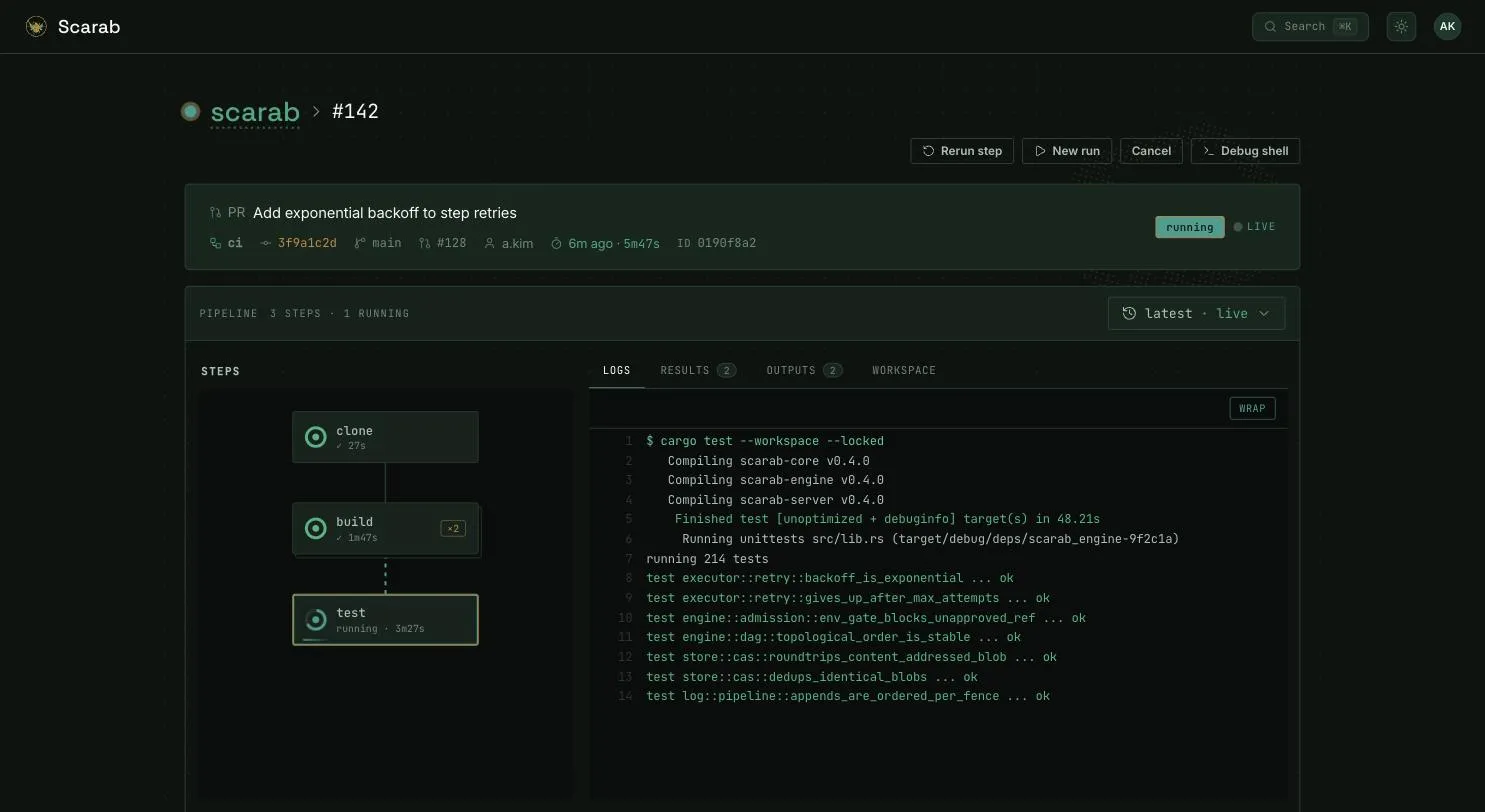Image resolution: width=1485 pixels, height=812 pixels.
Task: Cancel the running pipeline
Action: [1151, 151]
